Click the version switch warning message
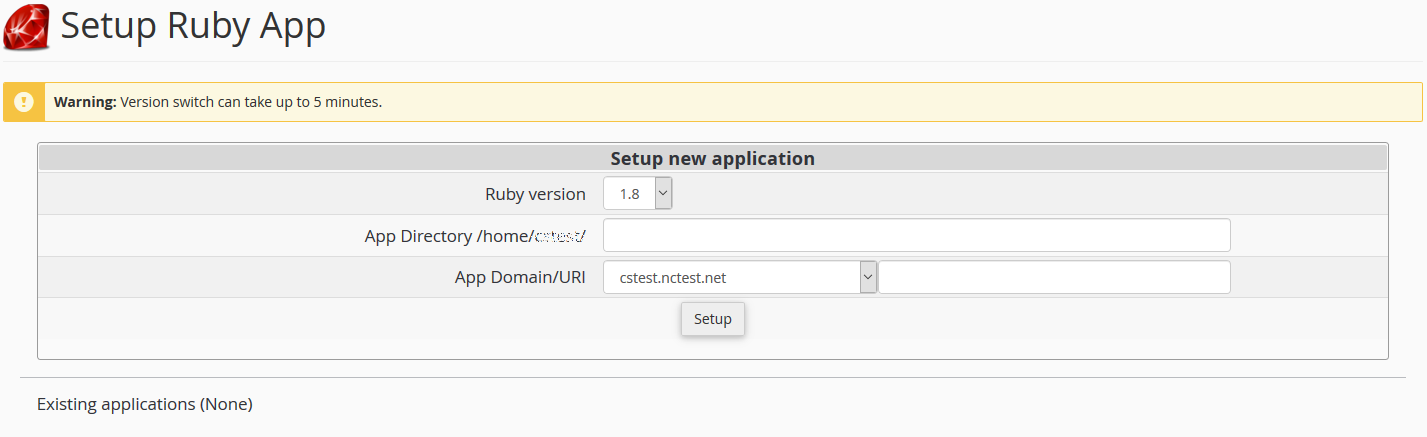 [x=218, y=102]
